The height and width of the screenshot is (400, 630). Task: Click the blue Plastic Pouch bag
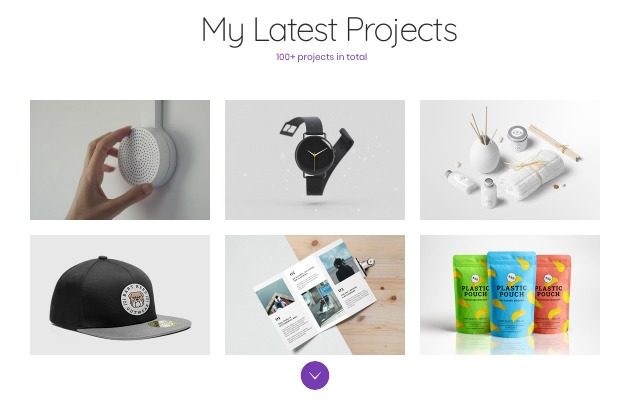(511, 294)
